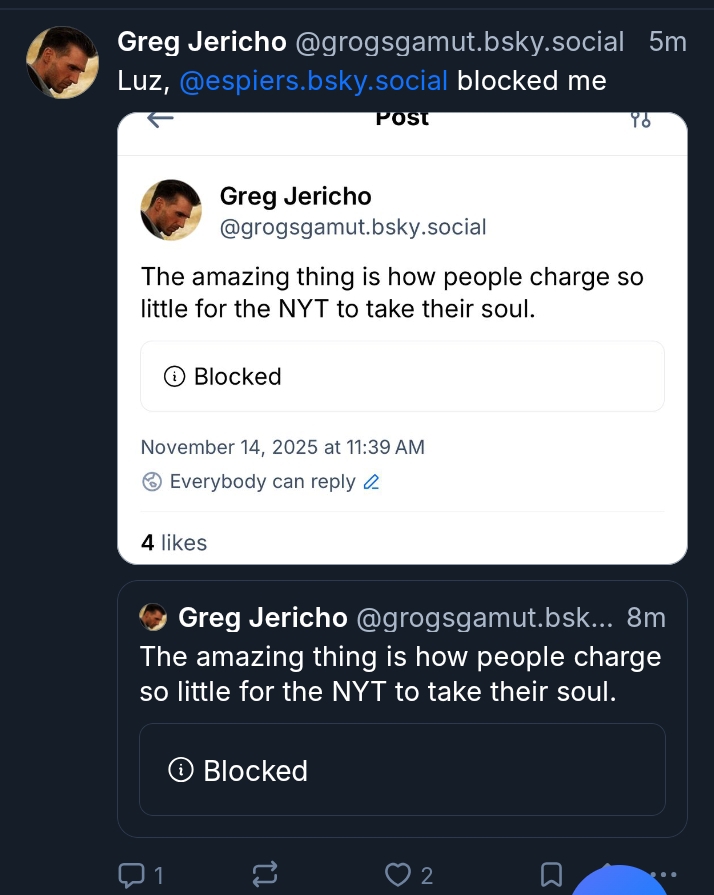Click the globe icon before Everybody can reply
Screen dimensions: 714x895
click(152, 482)
